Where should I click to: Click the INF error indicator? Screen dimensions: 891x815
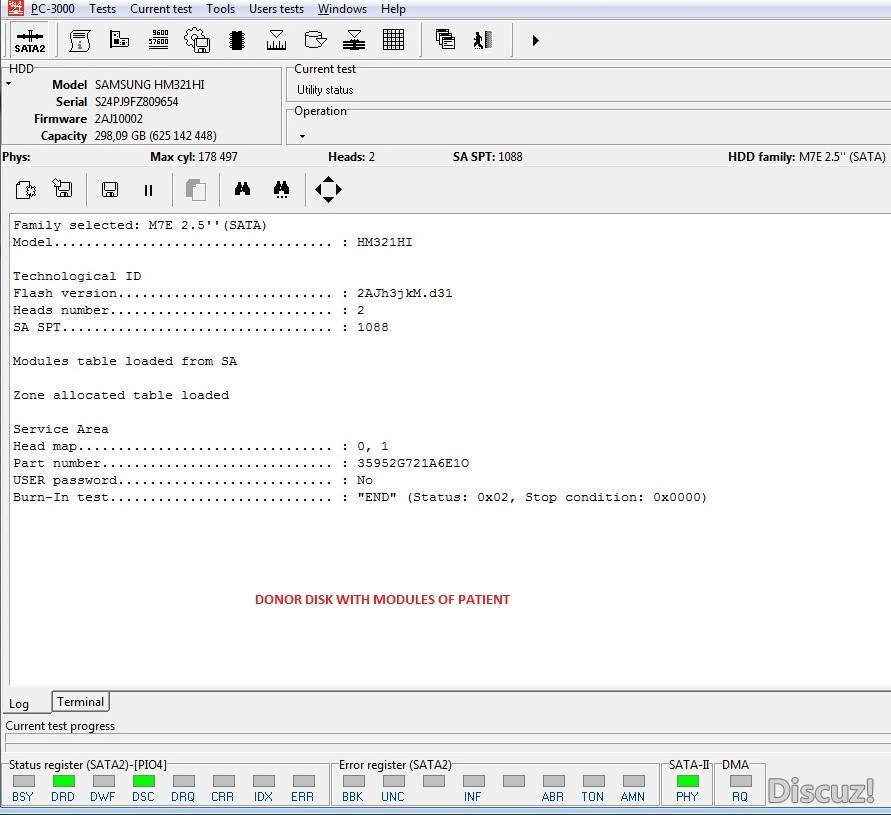click(x=473, y=781)
